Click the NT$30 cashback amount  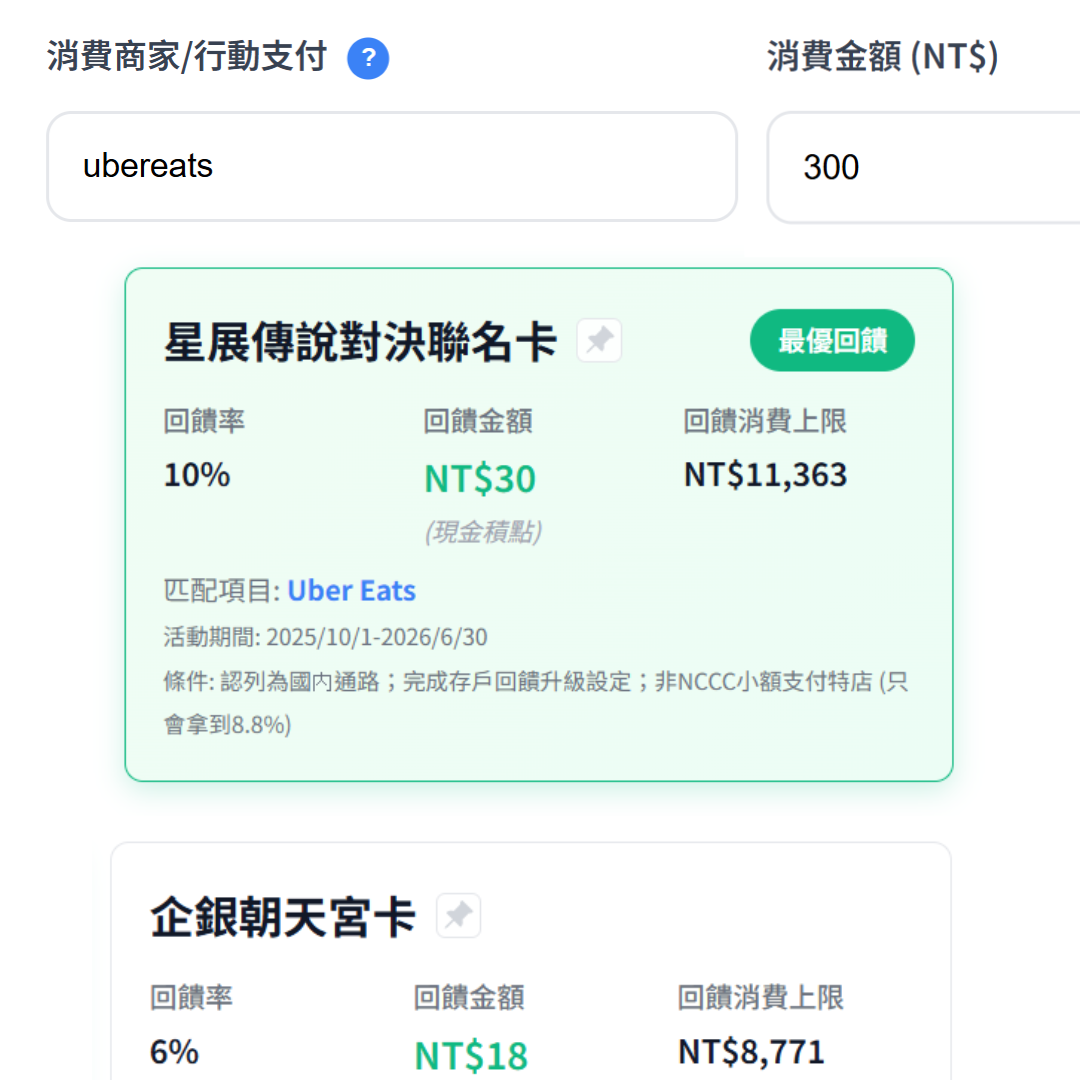[x=479, y=479]
